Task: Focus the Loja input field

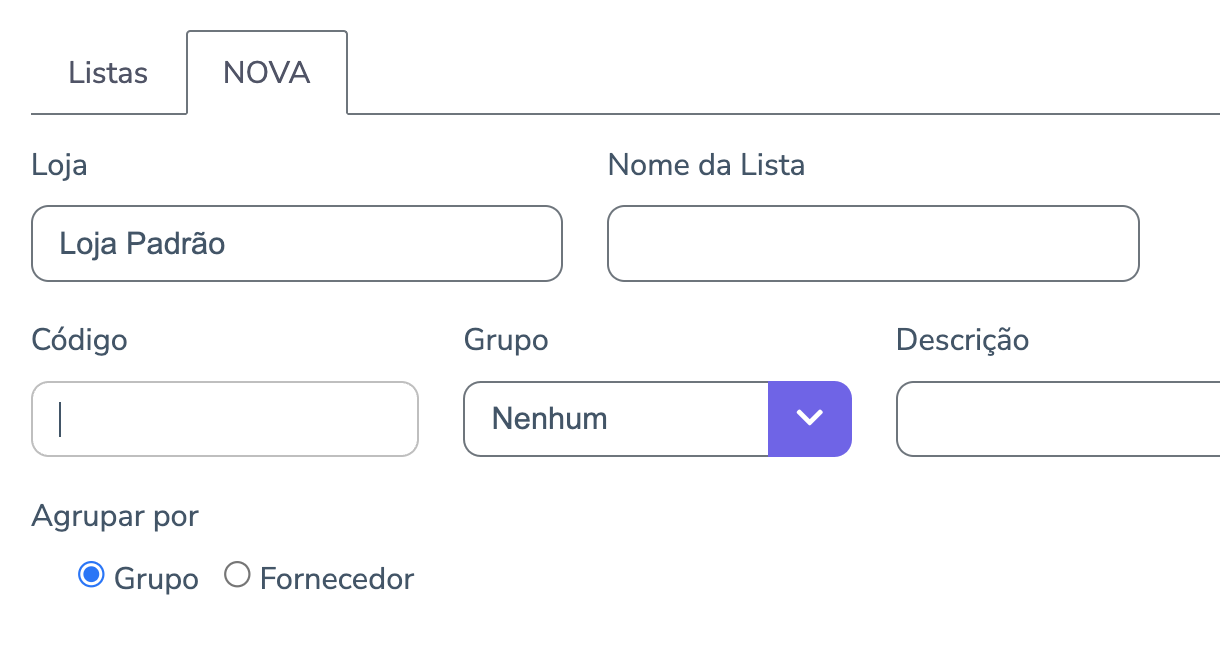Action: [x=297, y=243]
